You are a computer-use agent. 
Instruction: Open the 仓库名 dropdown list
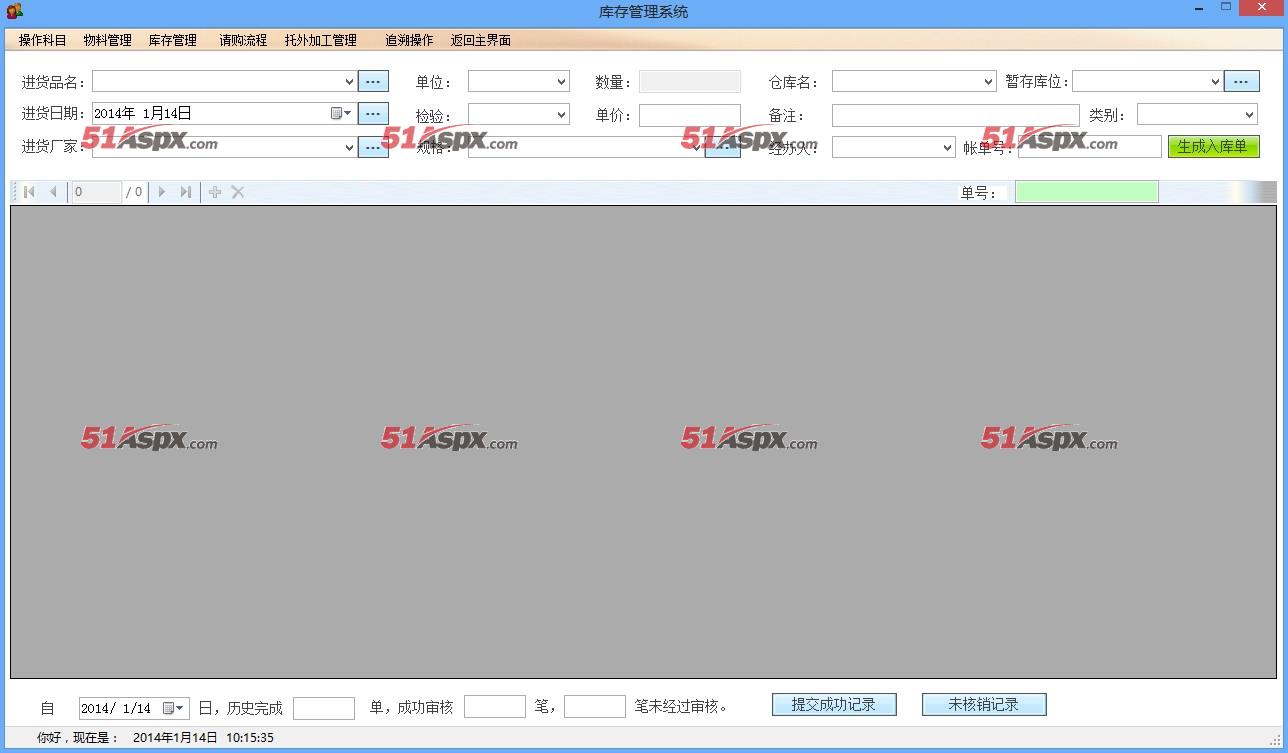pyautogui.click(x=988, y=82)
